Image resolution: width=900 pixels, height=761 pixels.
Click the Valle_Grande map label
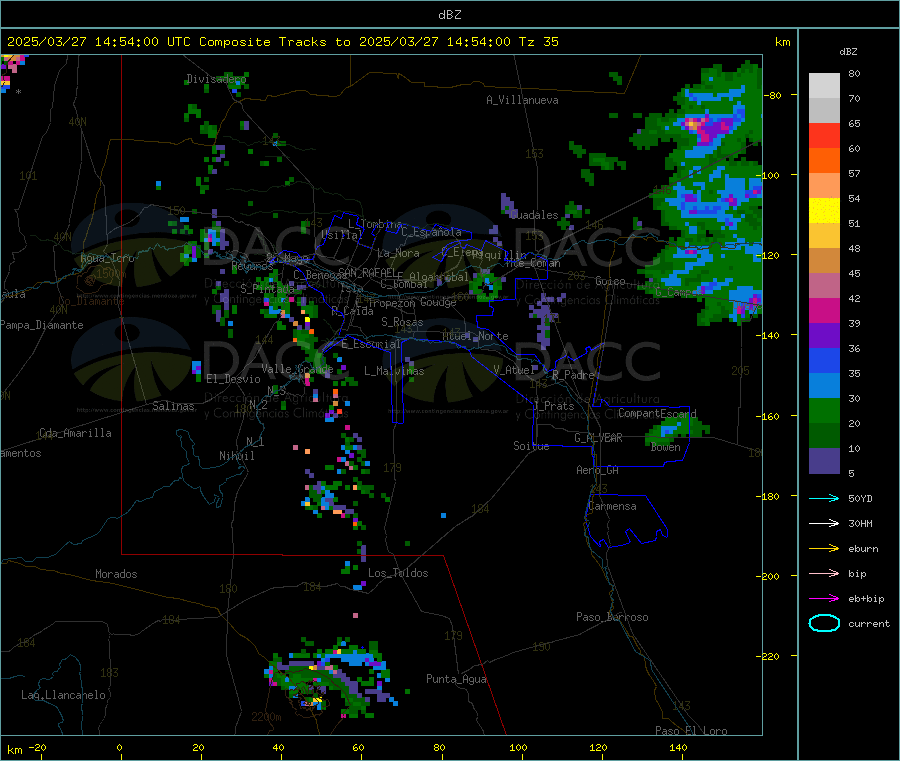(297, 369)
